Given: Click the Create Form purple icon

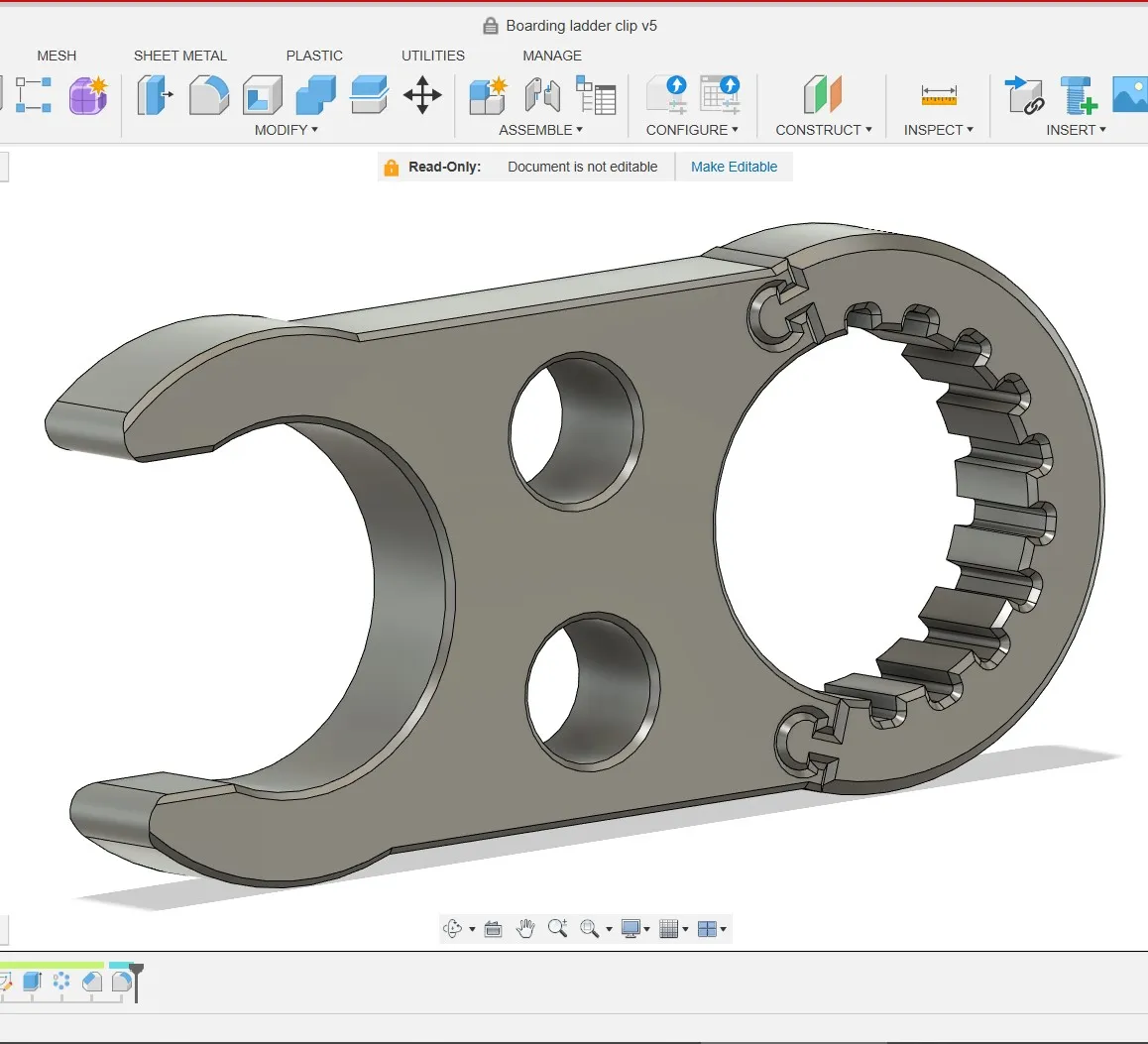Looking at the screenshot, I should tap(88, 95).
